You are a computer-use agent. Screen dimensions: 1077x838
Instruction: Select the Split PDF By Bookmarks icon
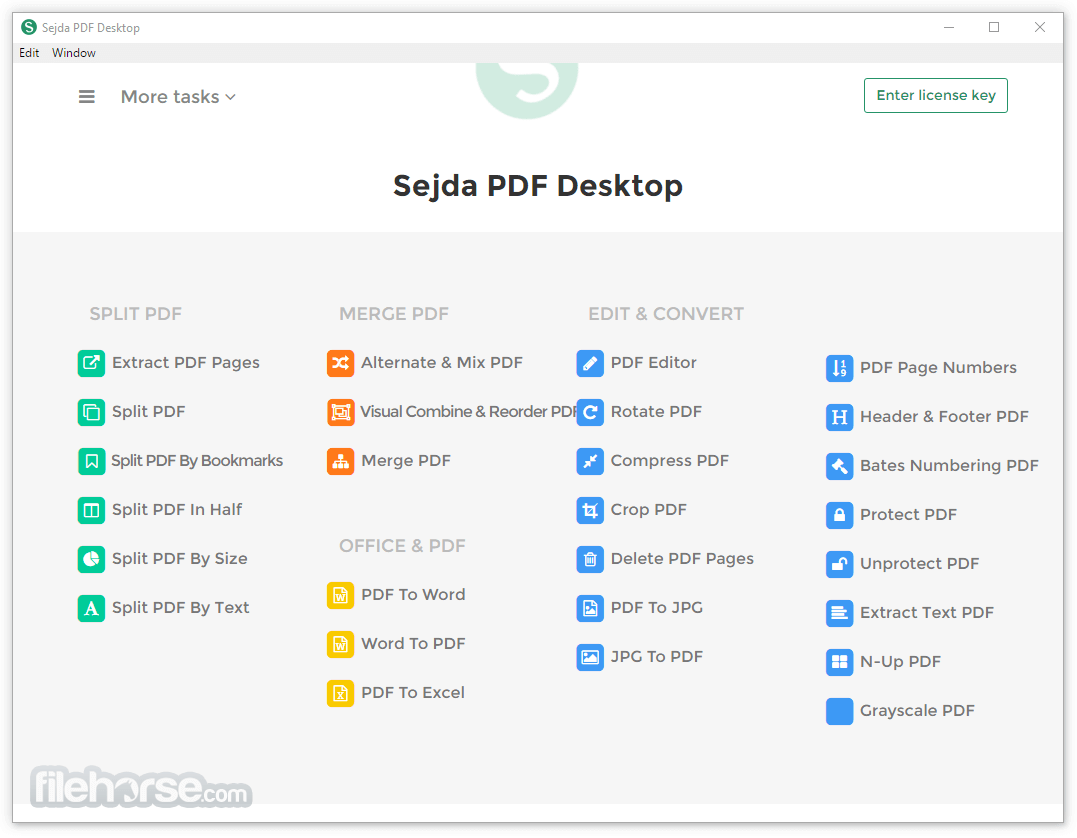pyautogui.click(x=91, y=461)
